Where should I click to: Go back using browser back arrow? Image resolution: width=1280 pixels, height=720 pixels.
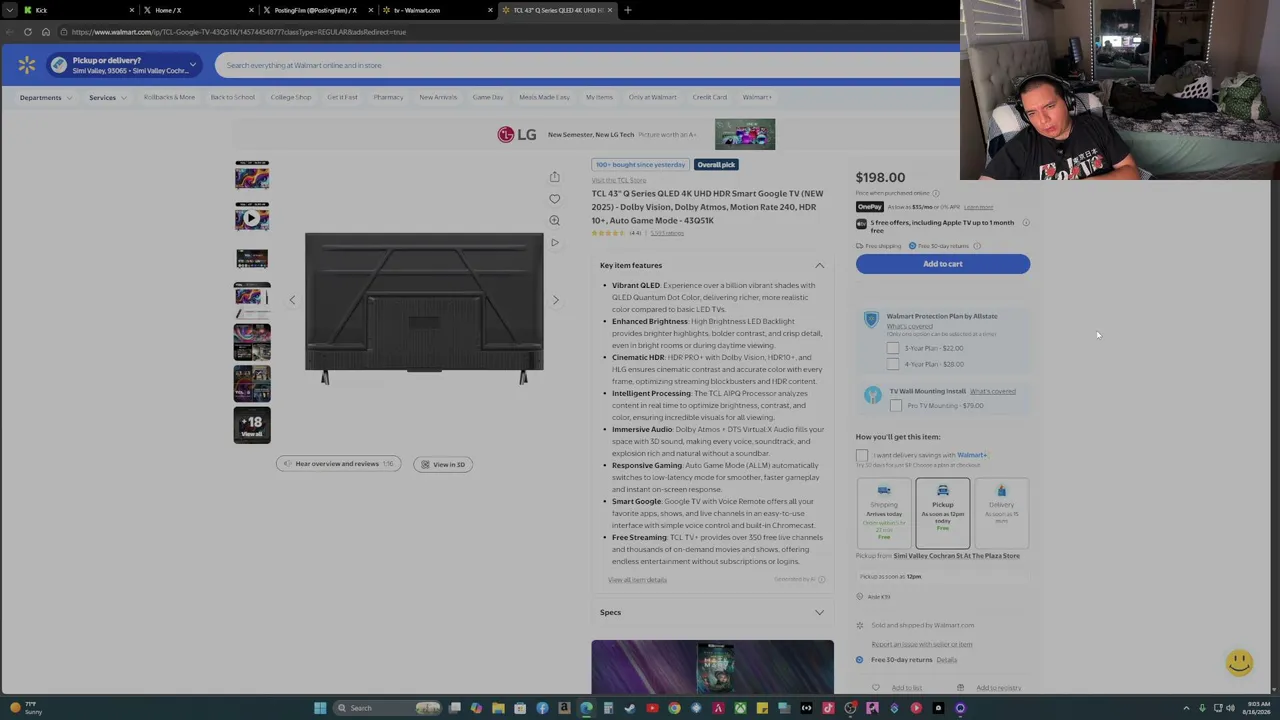[9, 32]
